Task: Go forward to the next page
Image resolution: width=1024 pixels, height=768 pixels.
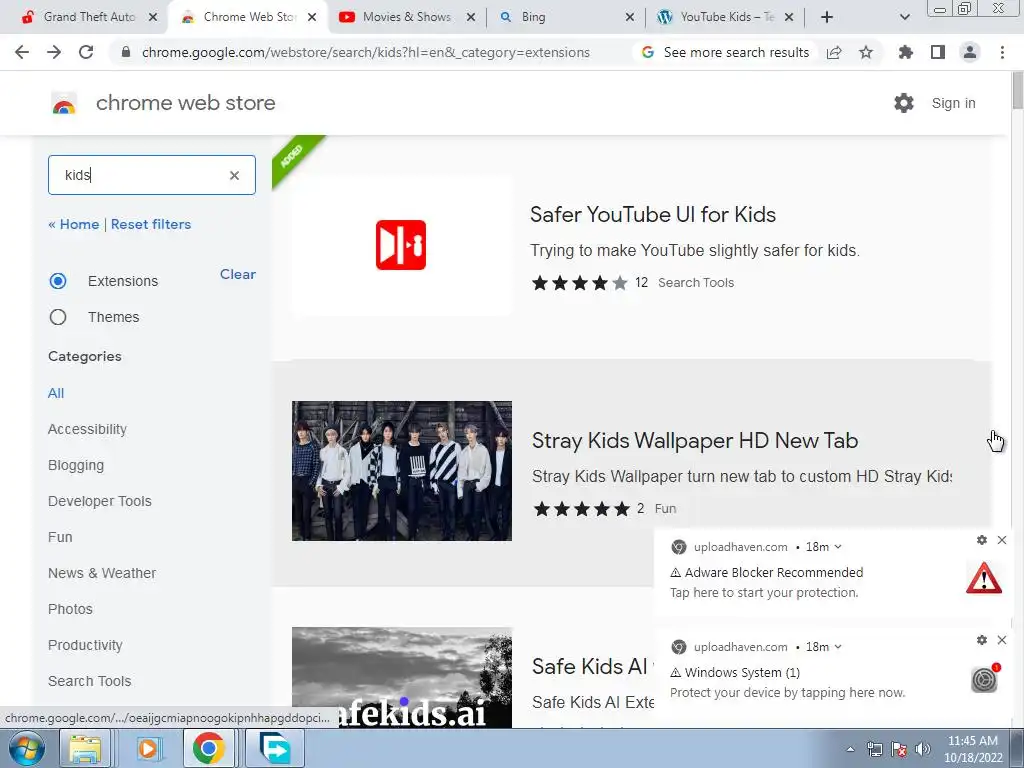Action: point(54,52)
